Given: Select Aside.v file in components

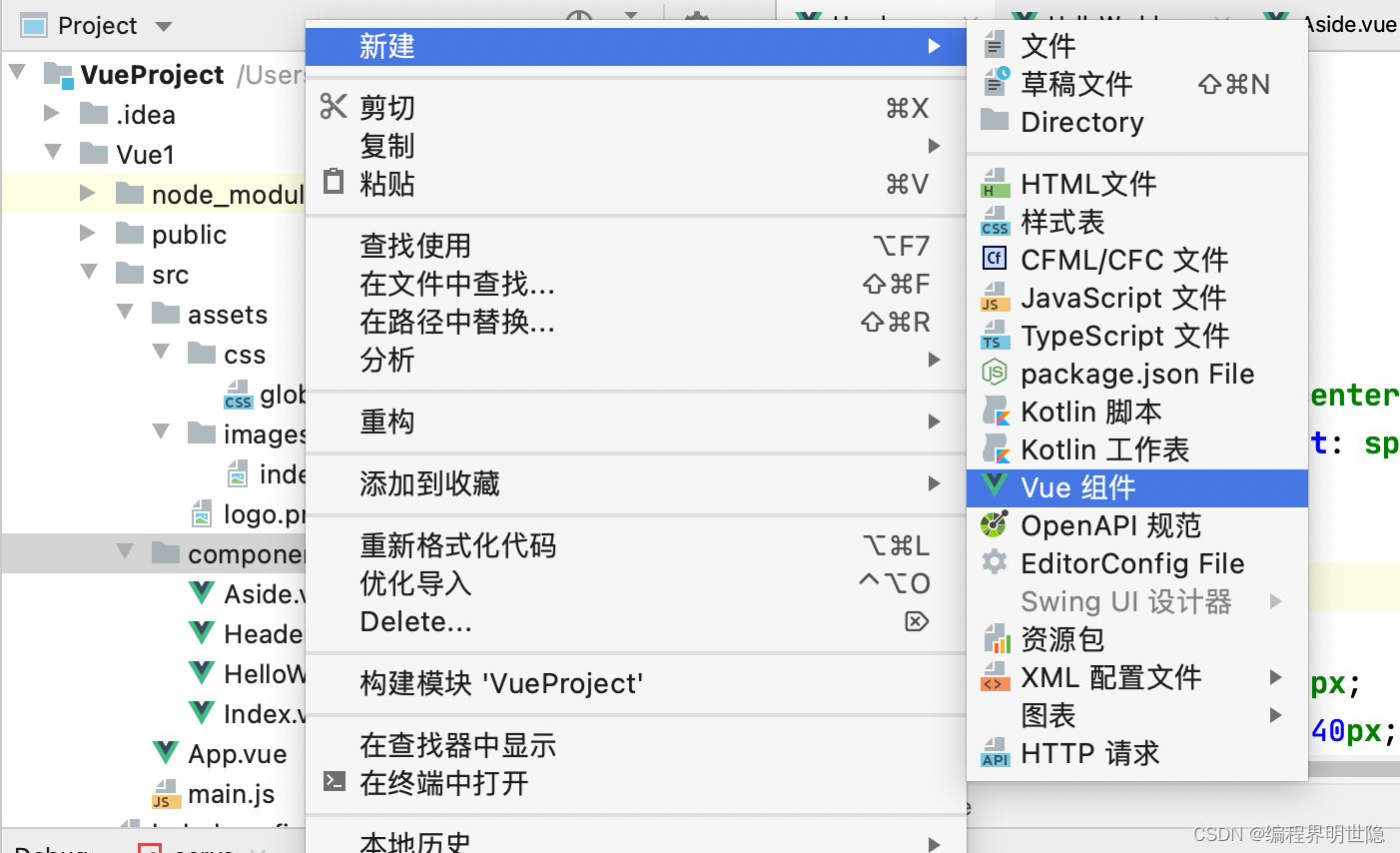Looking at the screenshot, I should coord(264,593).
